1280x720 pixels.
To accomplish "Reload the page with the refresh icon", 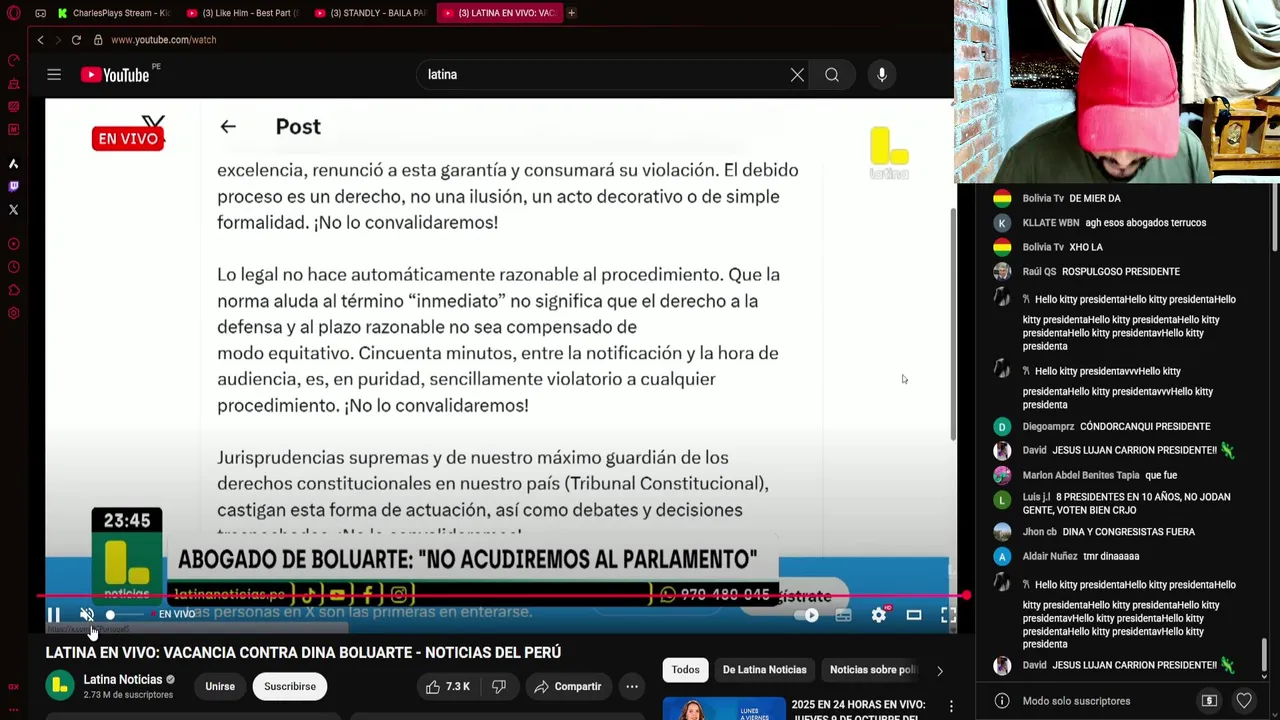I will coord(76,40).
